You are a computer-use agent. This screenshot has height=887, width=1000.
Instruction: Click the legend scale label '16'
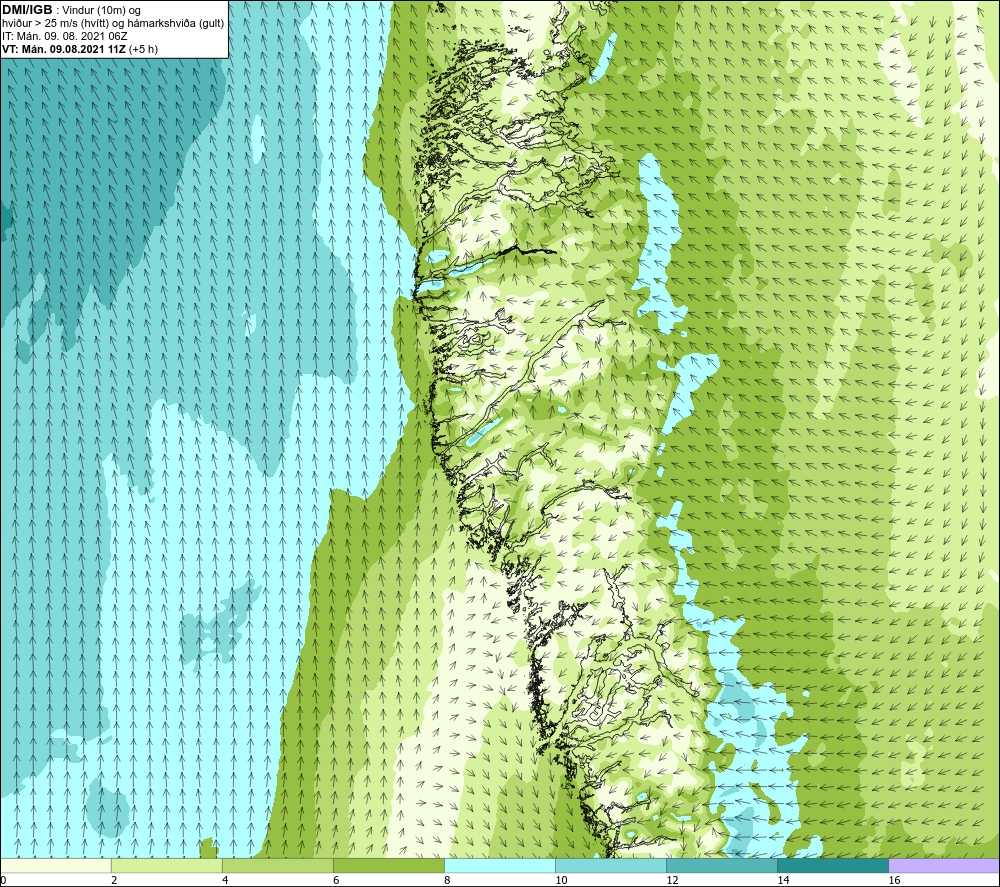click(894, 881)
